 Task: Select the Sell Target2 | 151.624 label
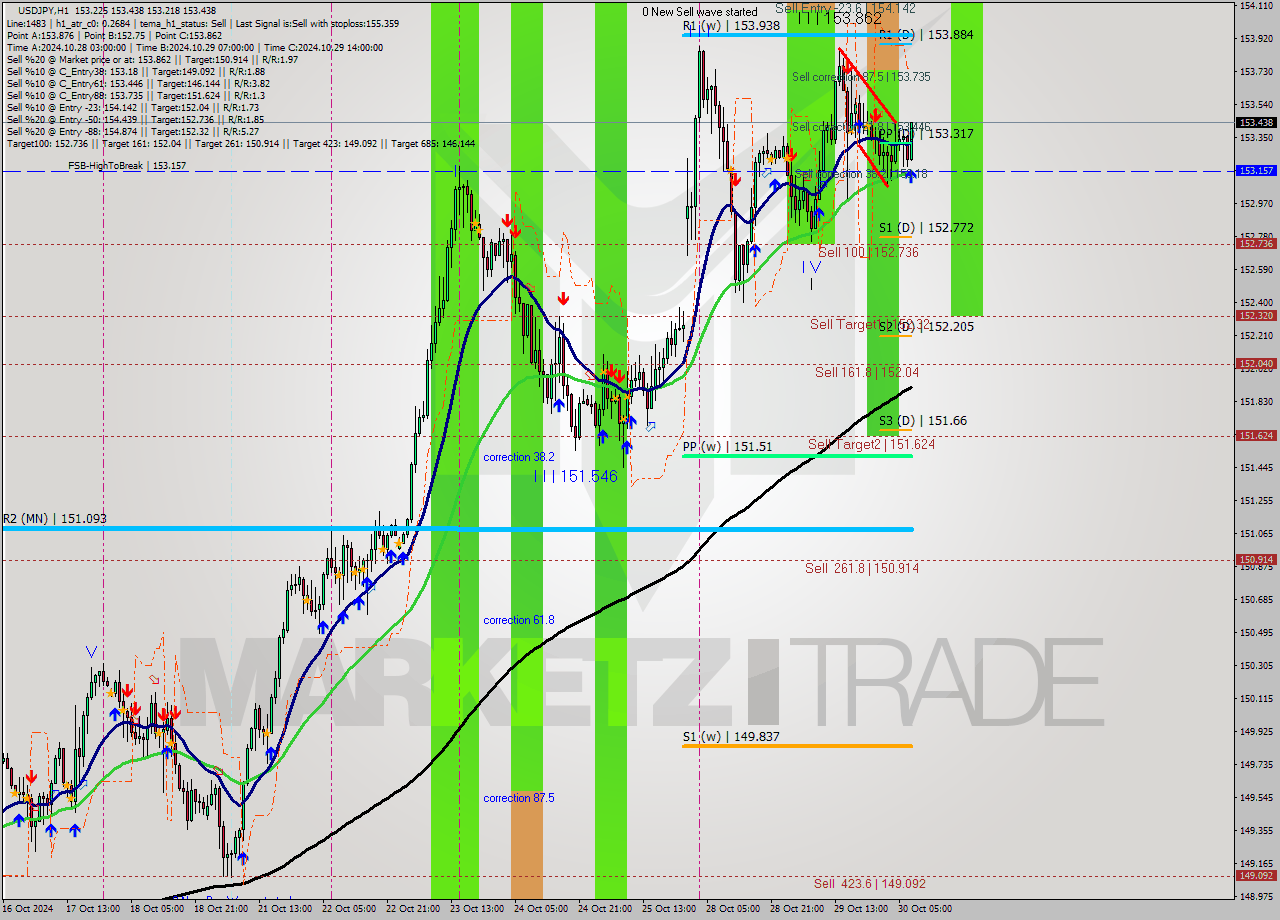(871, 444)
